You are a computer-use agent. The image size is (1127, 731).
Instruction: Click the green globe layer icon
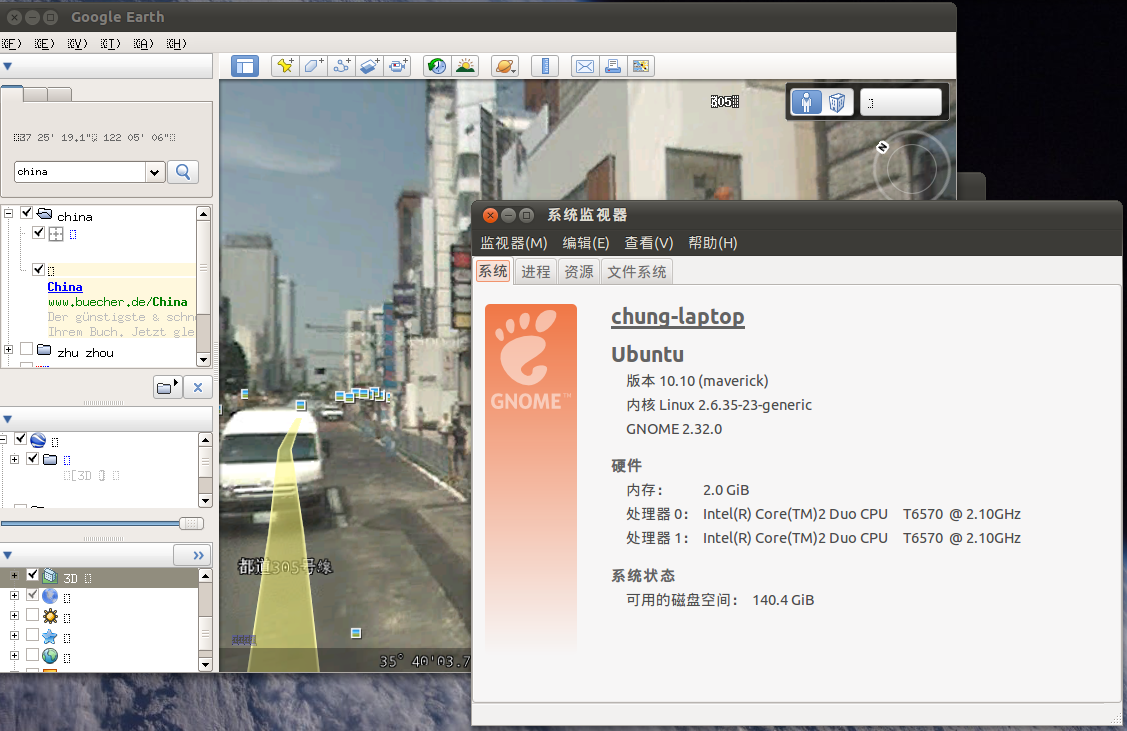pyautogui.click(x=50, y=656)
